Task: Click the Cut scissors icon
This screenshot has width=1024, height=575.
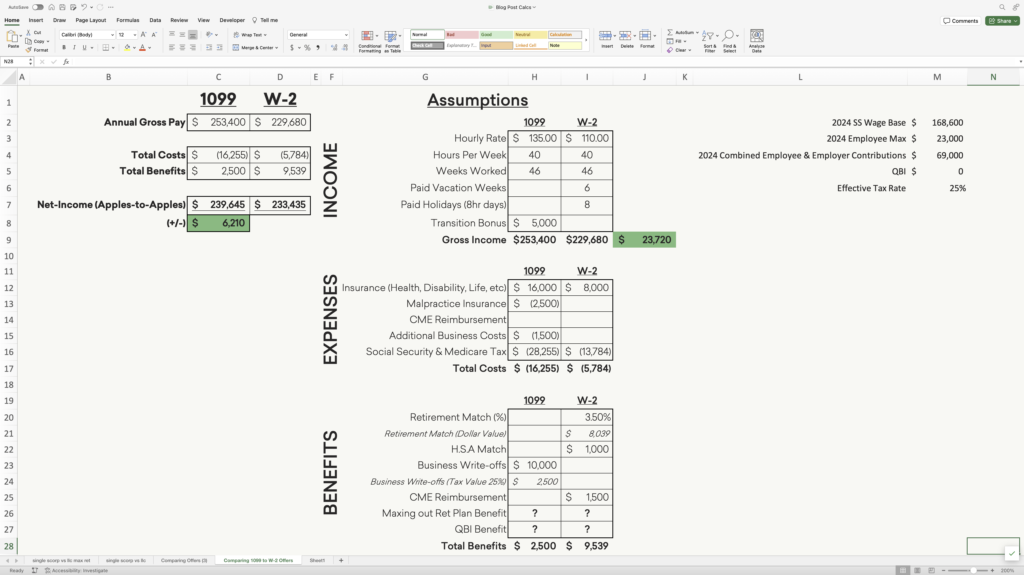Action: [x=28, y=33]
